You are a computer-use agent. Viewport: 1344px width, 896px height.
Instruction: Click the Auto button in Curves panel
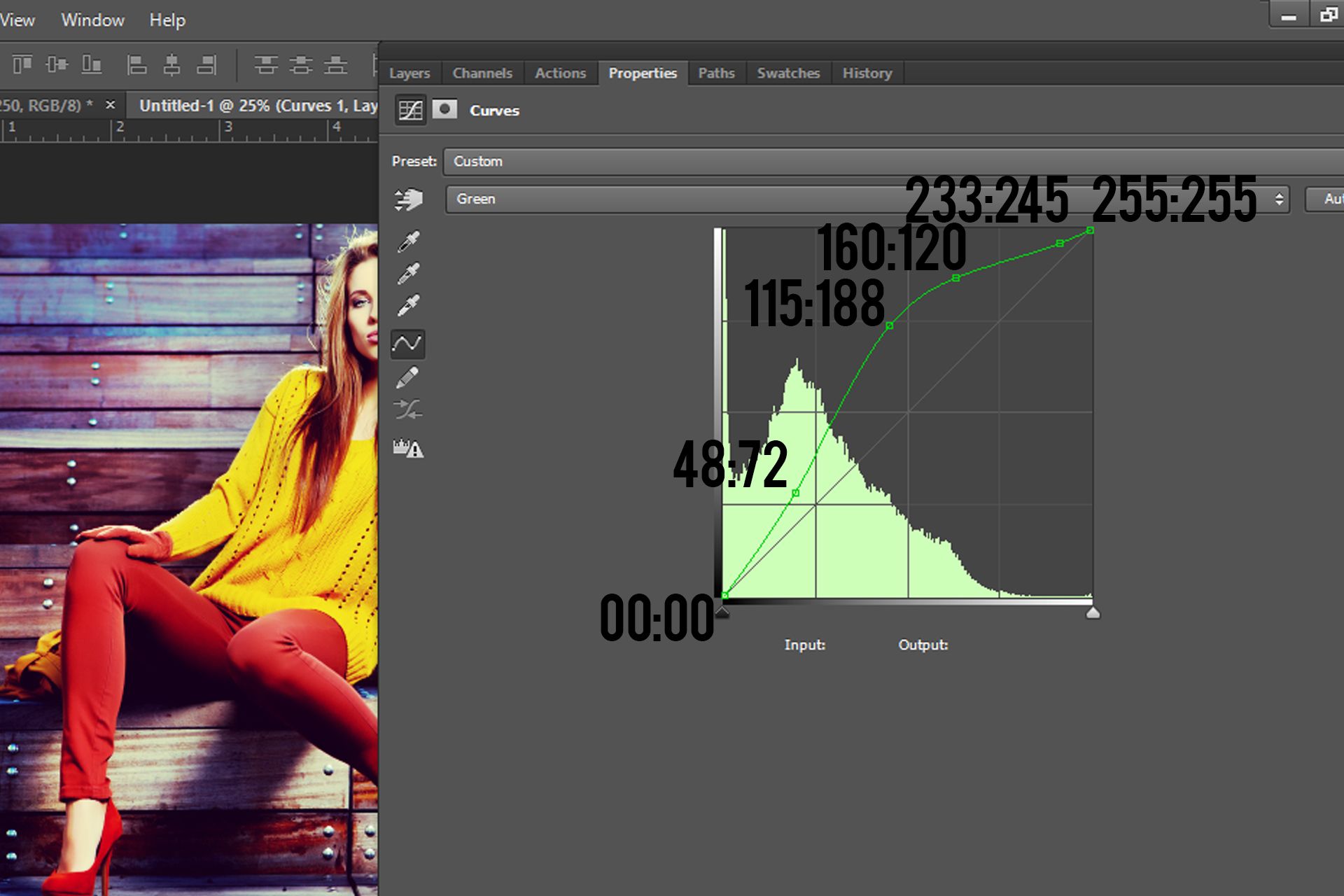tap(1330, 199)
